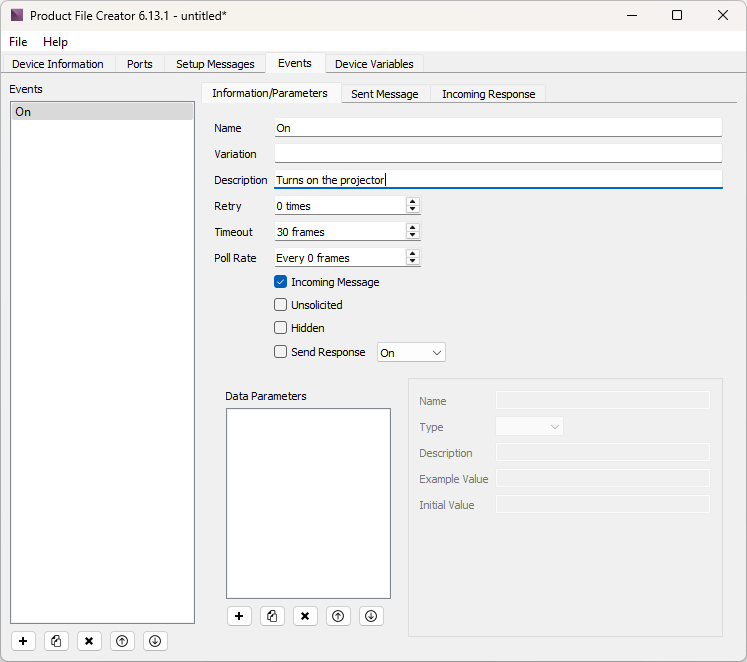Image resolution: width=747 pixels, height=662 pixels.
Task: Open the File menu
Action: point(18,42)
